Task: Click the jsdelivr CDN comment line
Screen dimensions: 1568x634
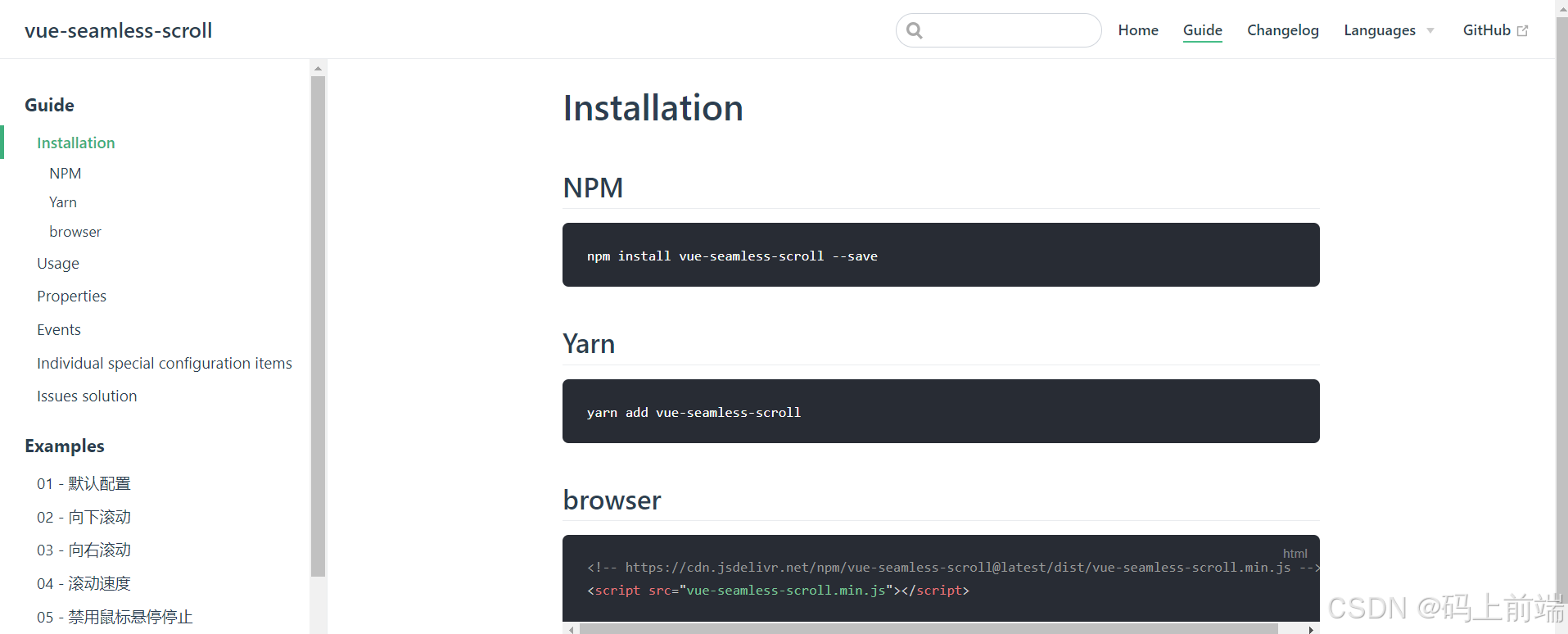Action: tap(953, 568)
